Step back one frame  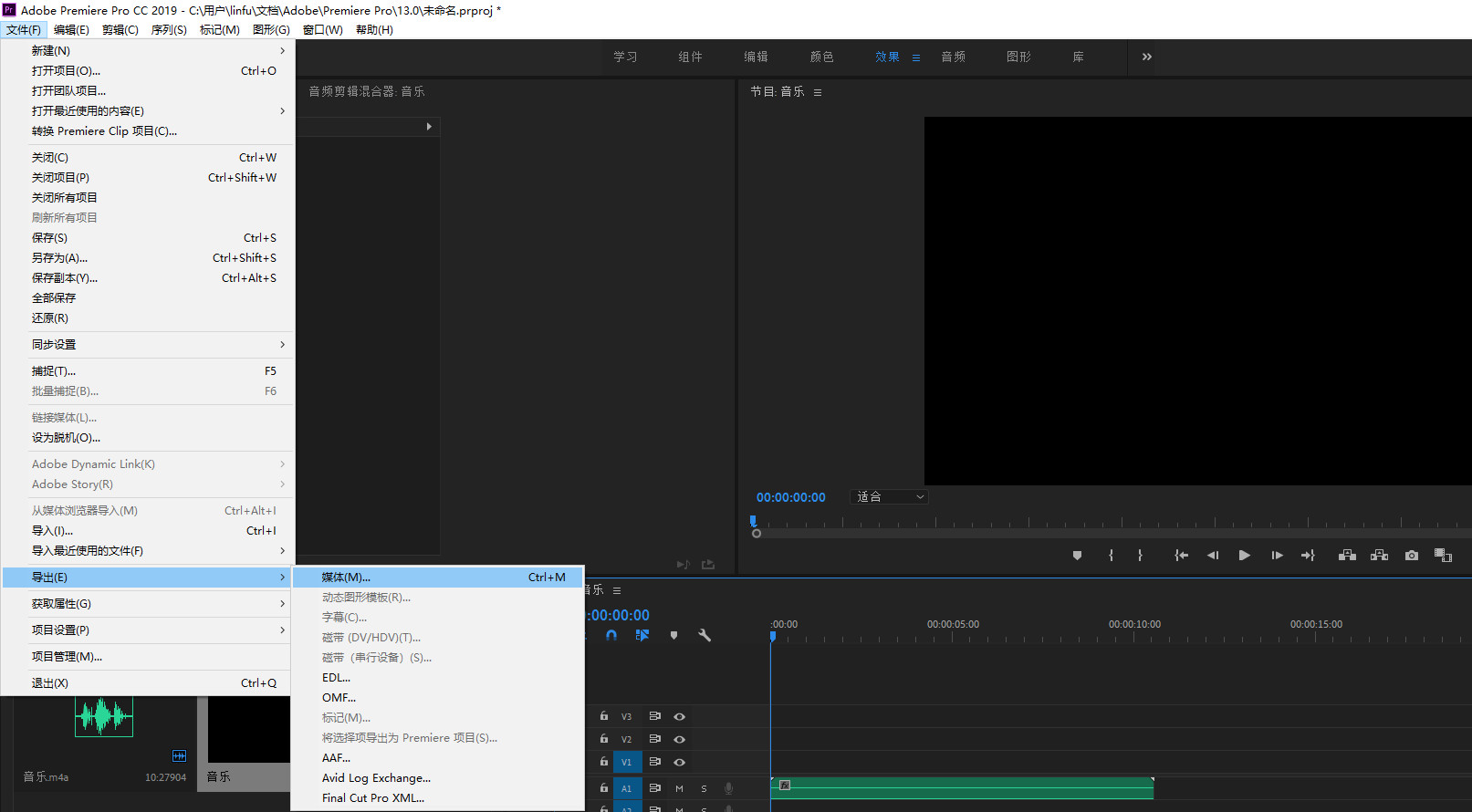(1213, 555)
